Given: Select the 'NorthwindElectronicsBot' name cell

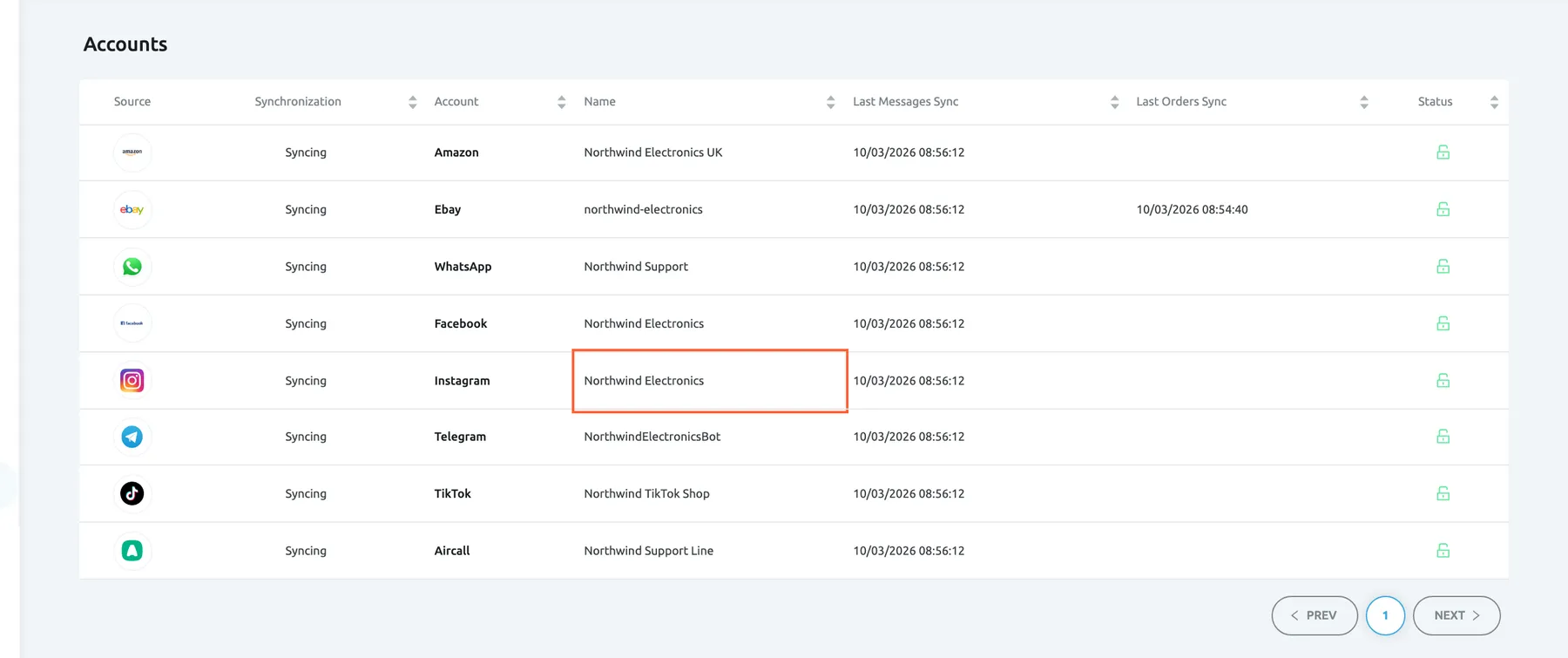Looking at the screenshot, I should [652, 437].
